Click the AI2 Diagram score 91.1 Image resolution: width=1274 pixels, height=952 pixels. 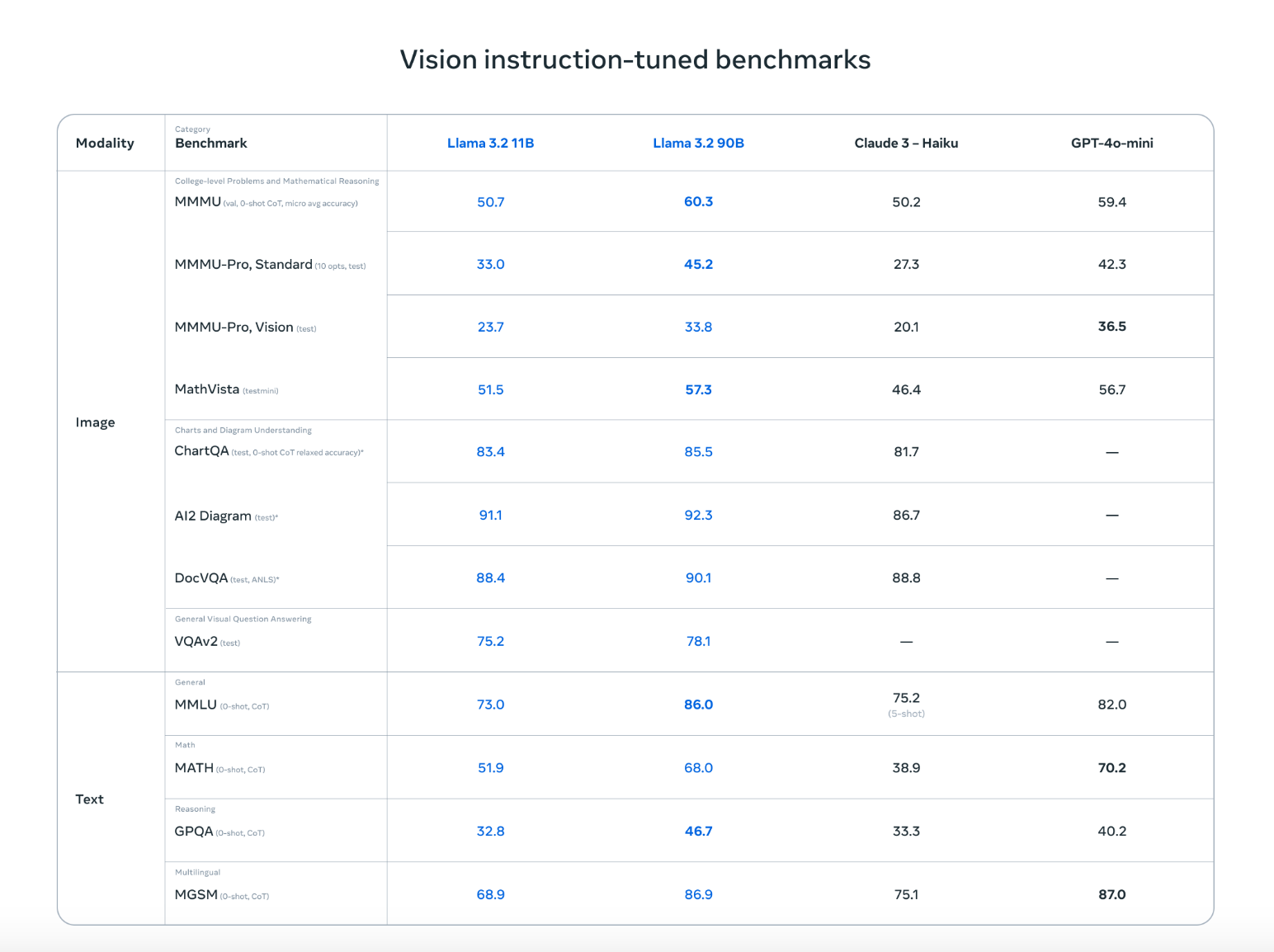coord(490,515)
